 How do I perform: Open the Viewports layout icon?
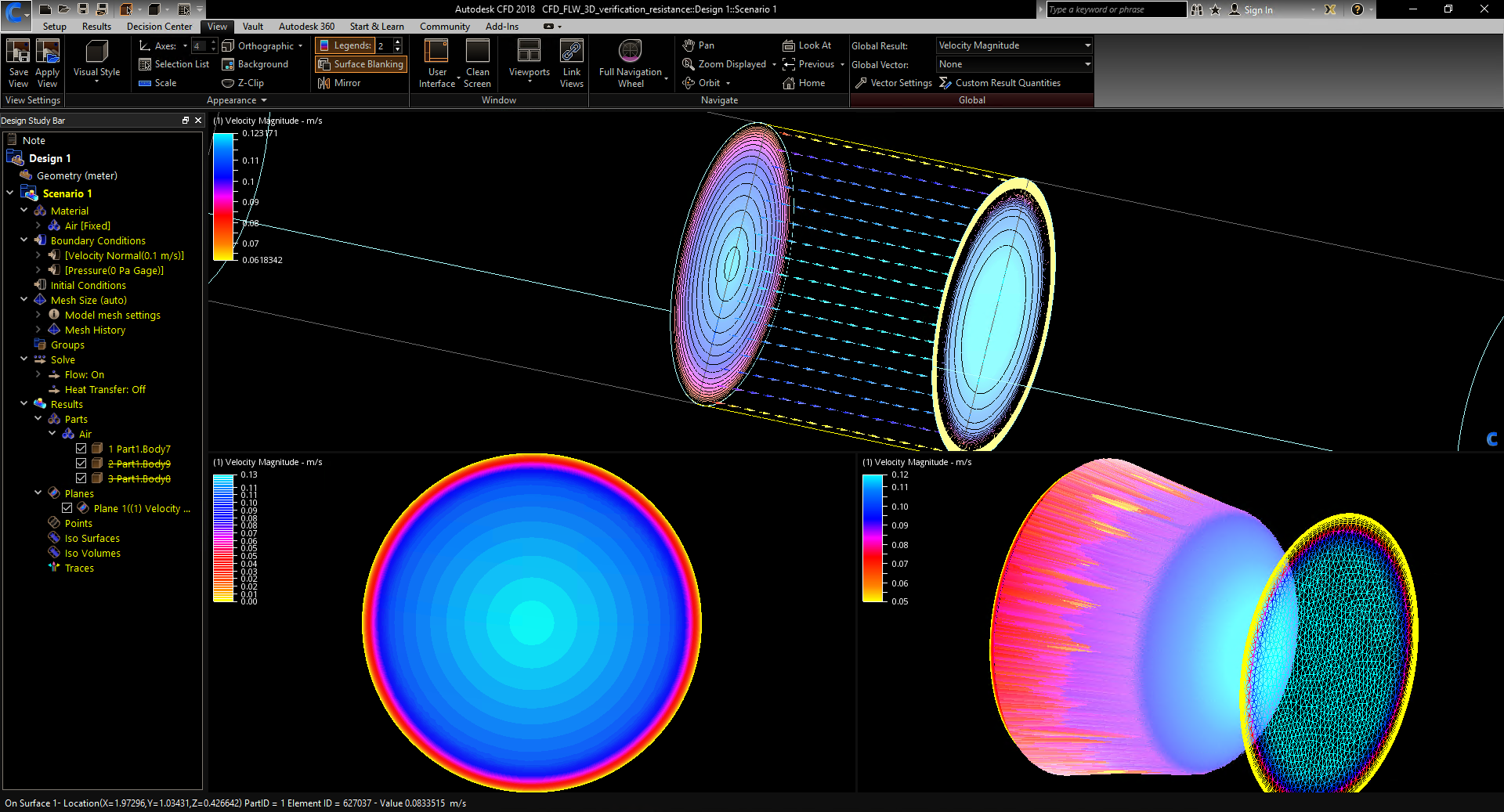tap(529, 61)
